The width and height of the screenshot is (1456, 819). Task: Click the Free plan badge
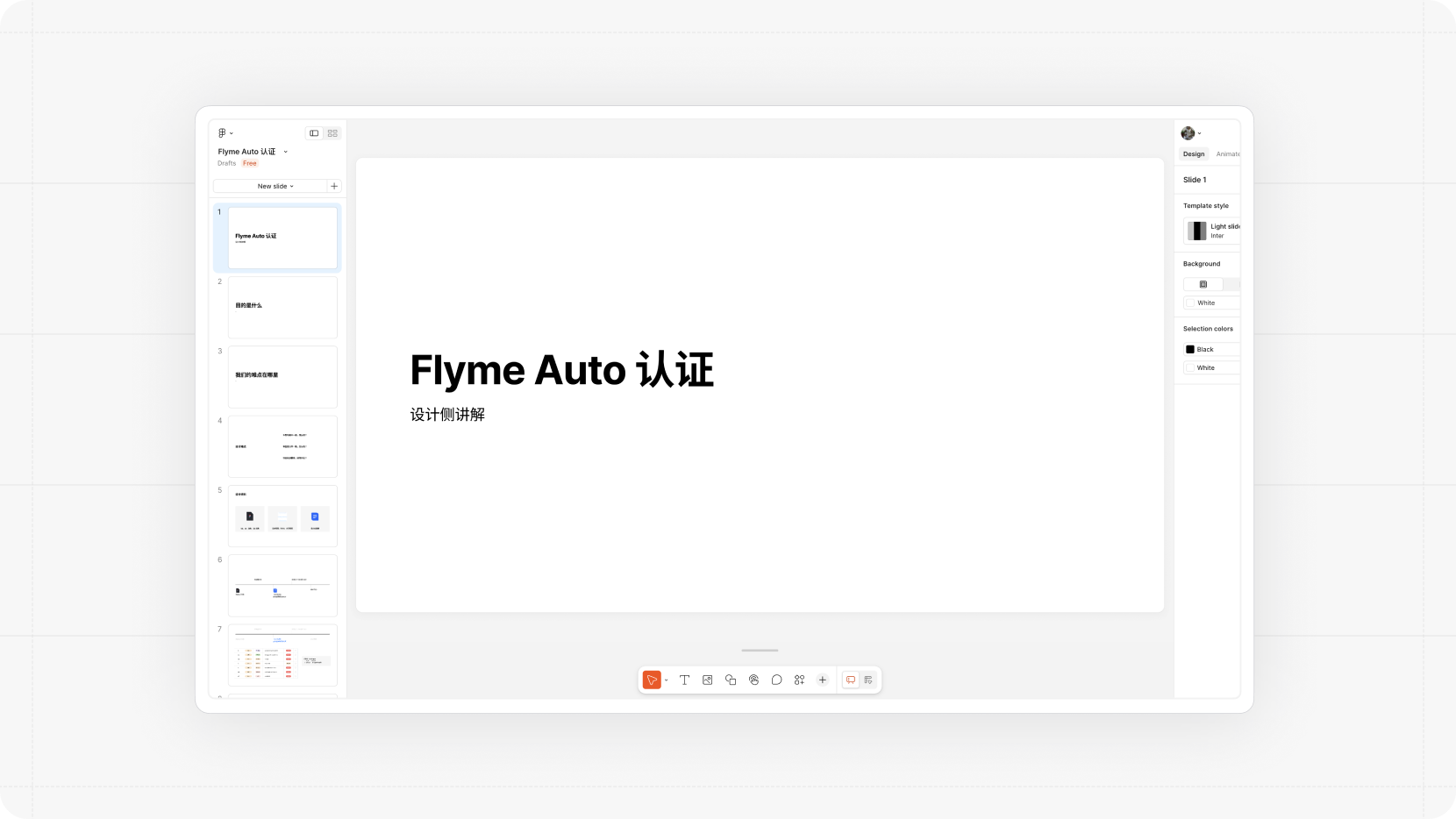click(250, 163)
